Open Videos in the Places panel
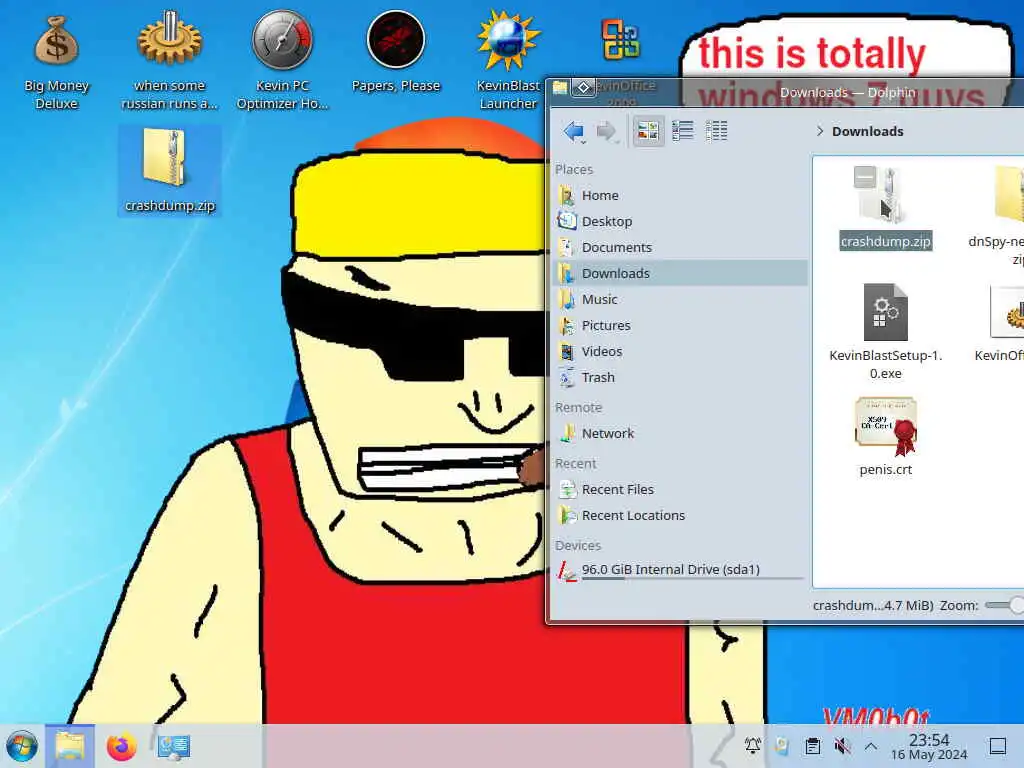This screenshot has width=1024, height=768. click(x=679, y=351)
